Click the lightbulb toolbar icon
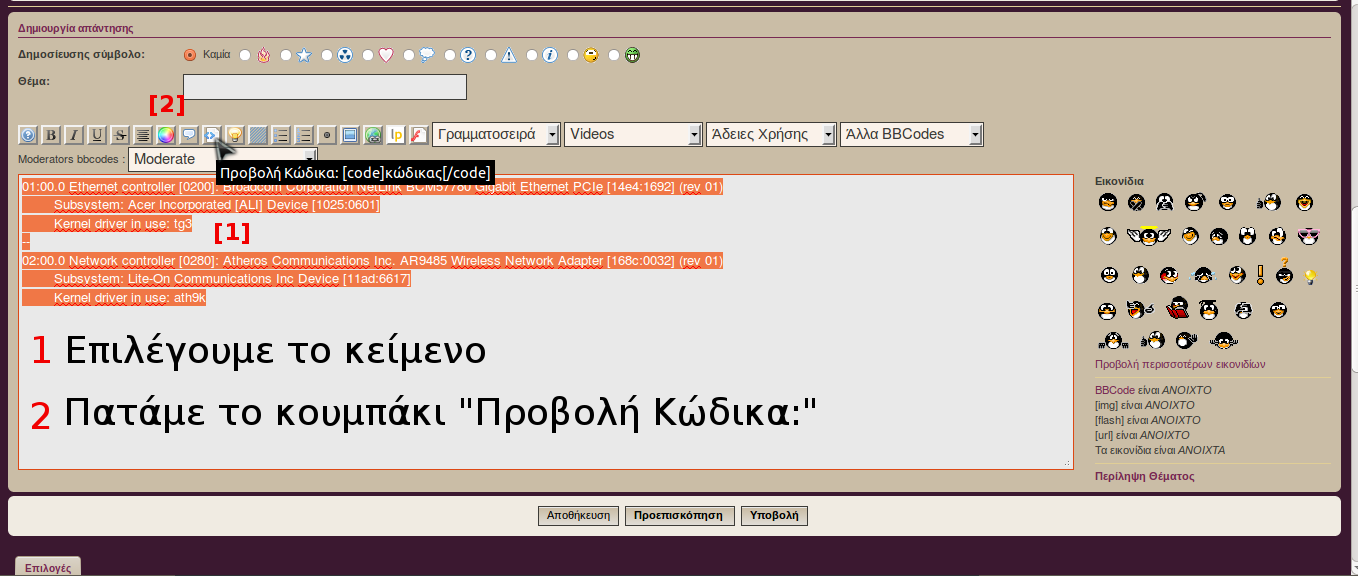Screen dimensions: 1358x576 coord(235,135)
